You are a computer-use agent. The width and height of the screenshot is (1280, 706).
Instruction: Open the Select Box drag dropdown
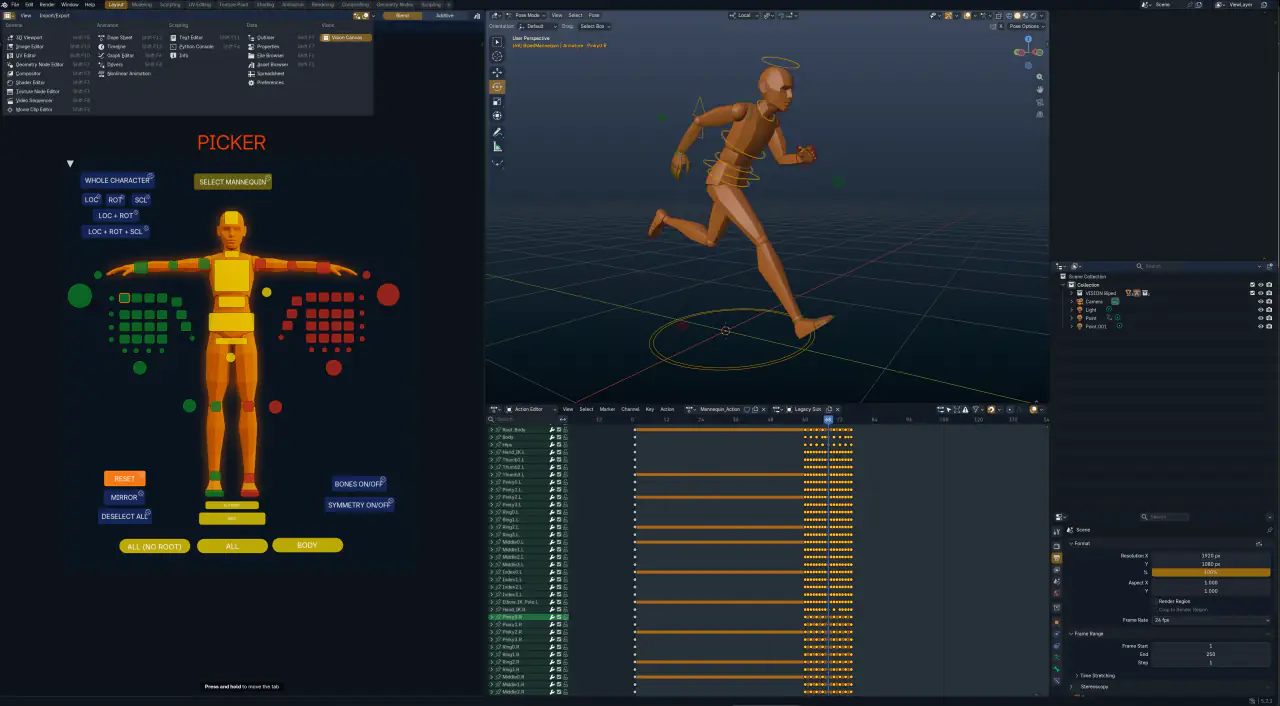(594, 26)
